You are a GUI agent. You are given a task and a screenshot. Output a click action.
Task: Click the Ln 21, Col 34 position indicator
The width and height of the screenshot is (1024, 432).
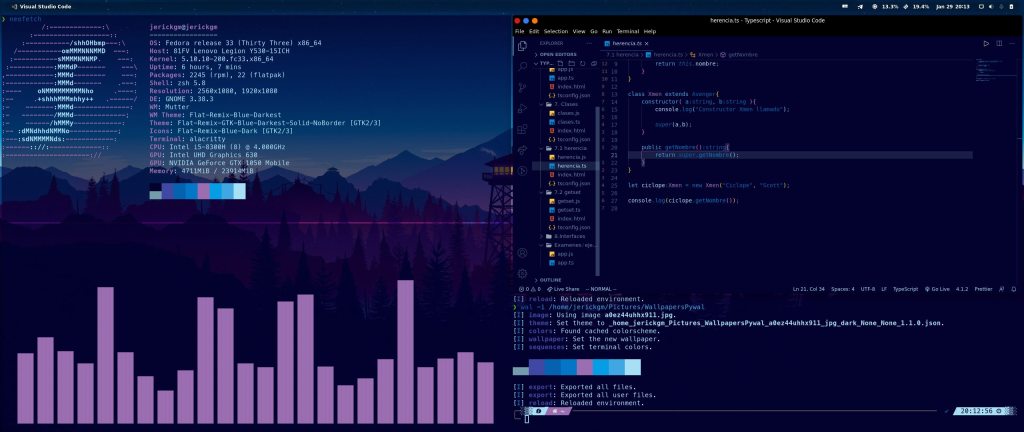tap(809, 289)
